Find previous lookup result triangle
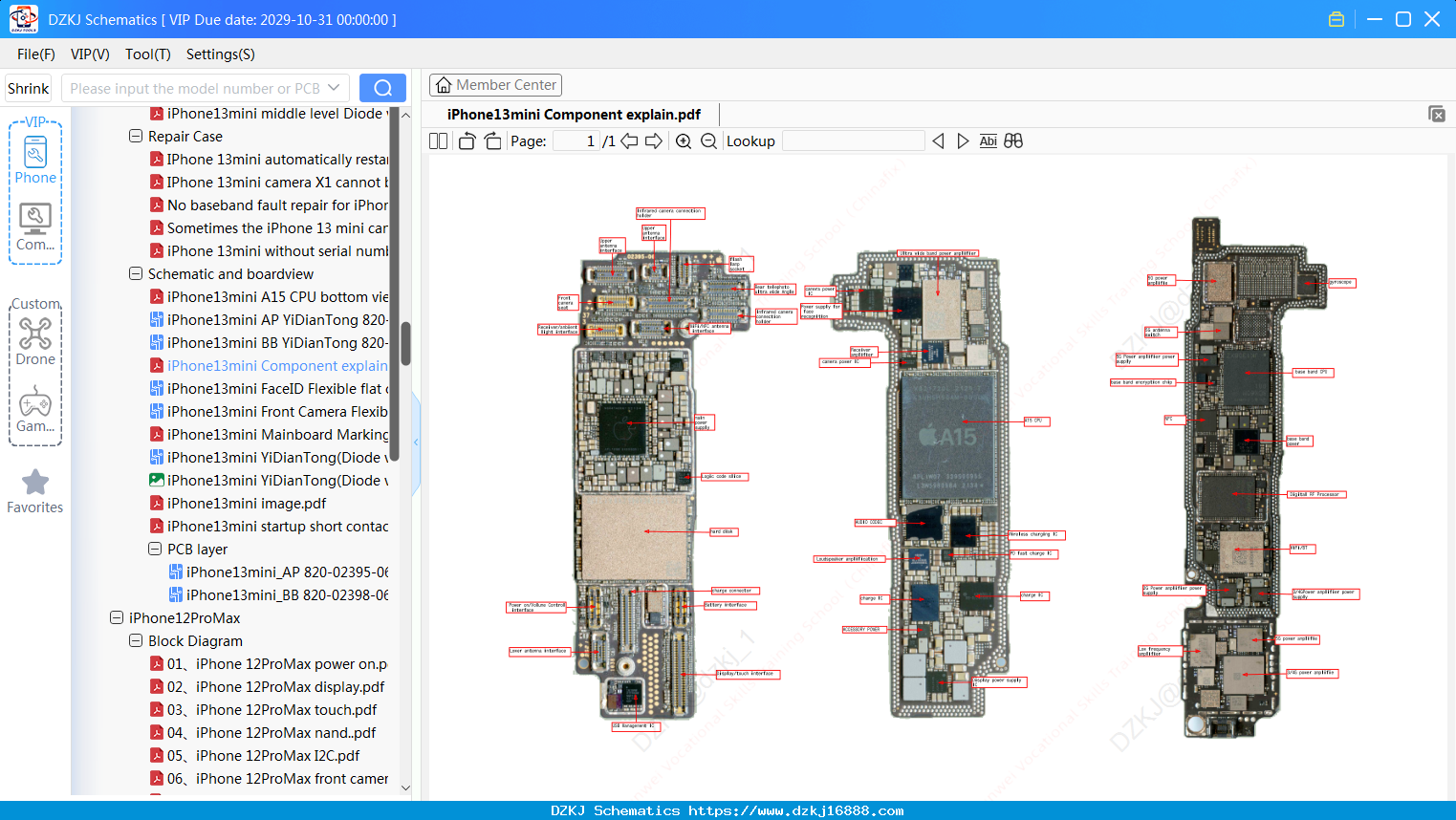 (938, 141)
